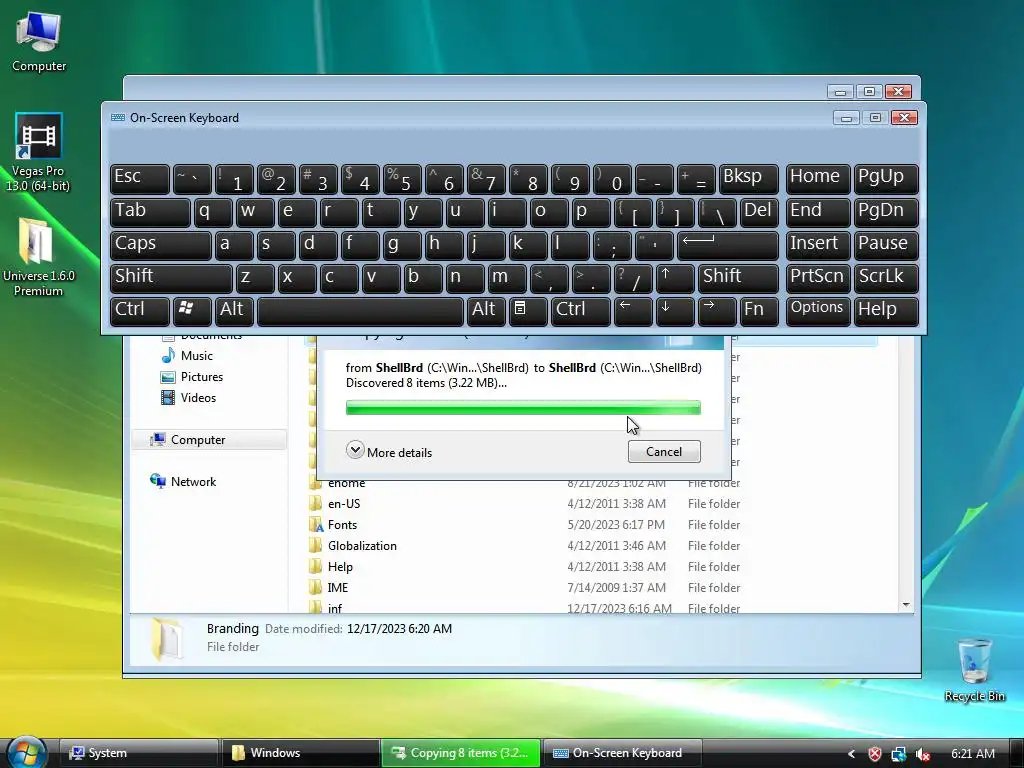
Task: Click the Enter arrow key on keyboard
Action: (728, 246)
